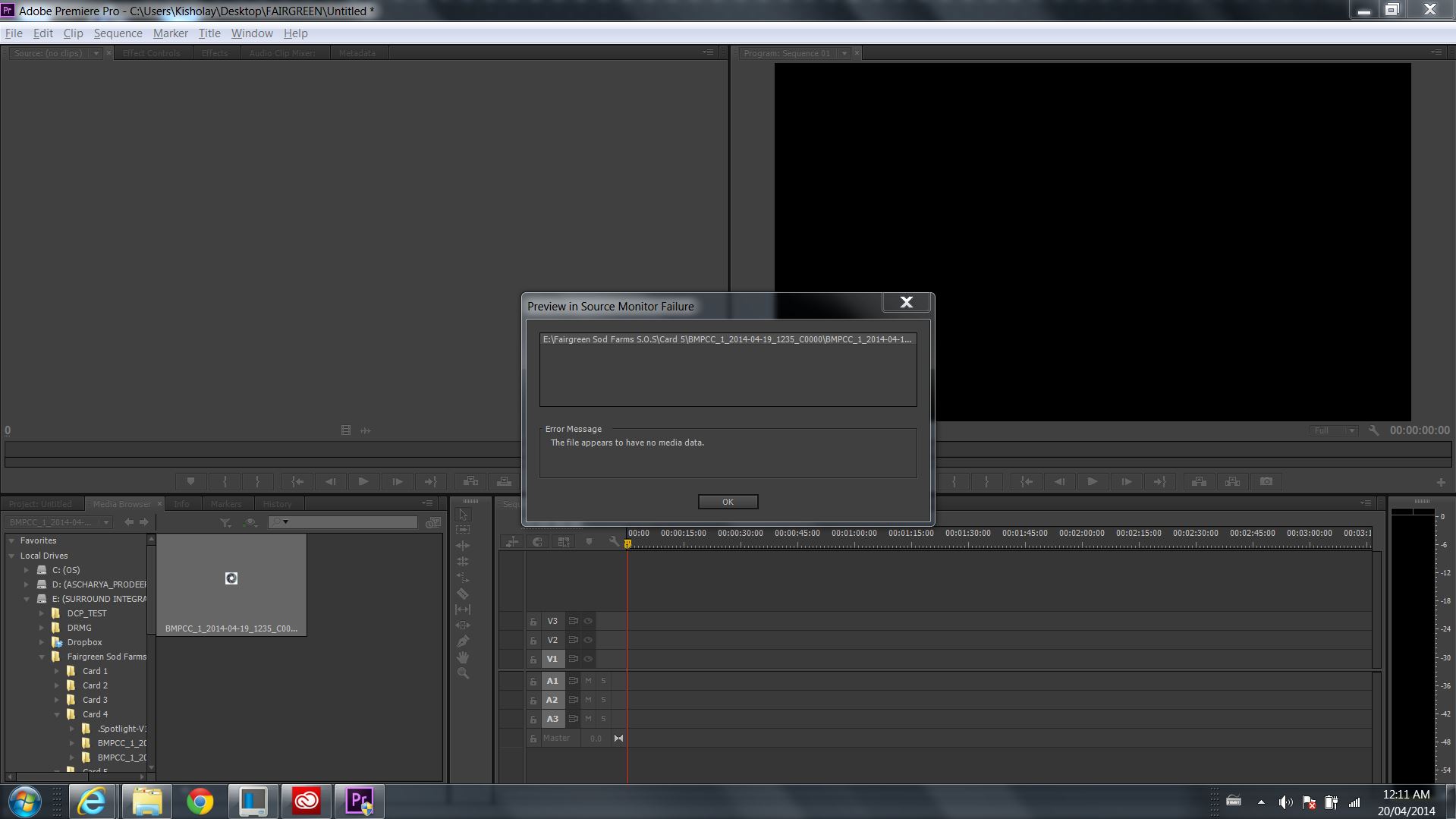Screen dimensions: 1456x819
Task: Play in the Source Monitor
Action: pos(363,481)
